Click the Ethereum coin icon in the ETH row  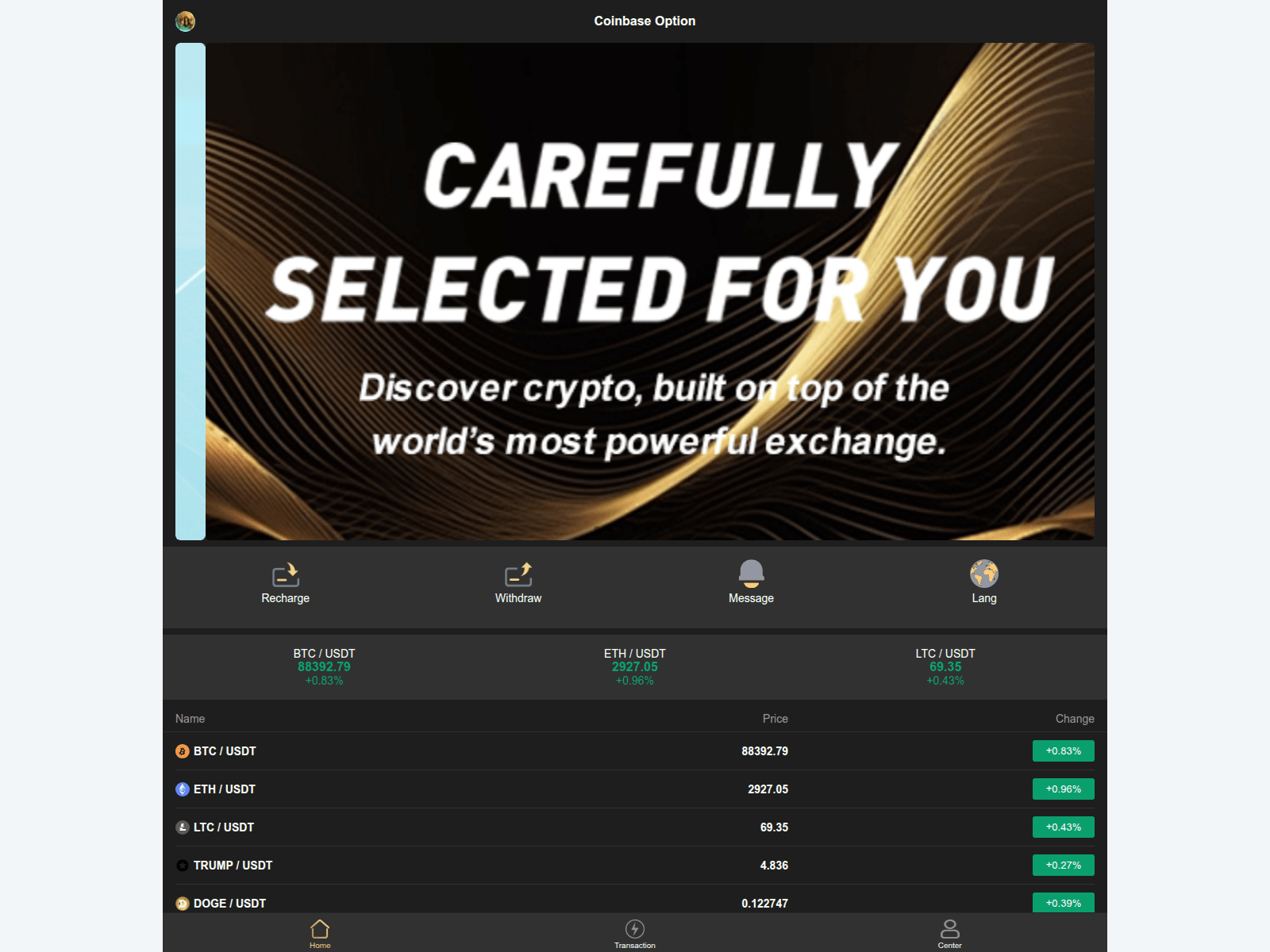click(x=183, y=789)
